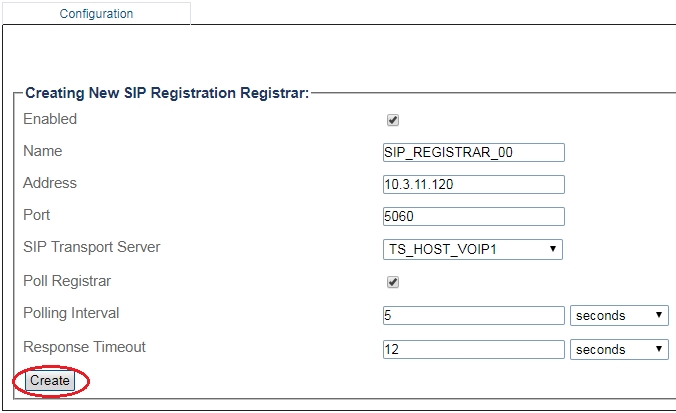Click the Port field showing 5060
The width and height of the screenshot is (676, 413).
point(473,216)
